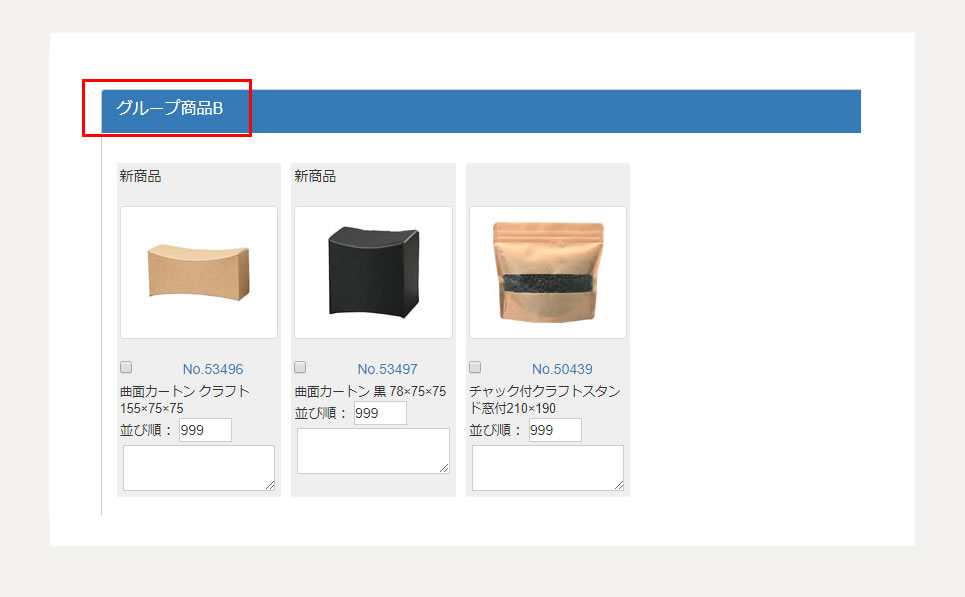The width and height of the screenshot is (965, 597).
Task: Click the text area under No.50439
Action: (548, 468)
